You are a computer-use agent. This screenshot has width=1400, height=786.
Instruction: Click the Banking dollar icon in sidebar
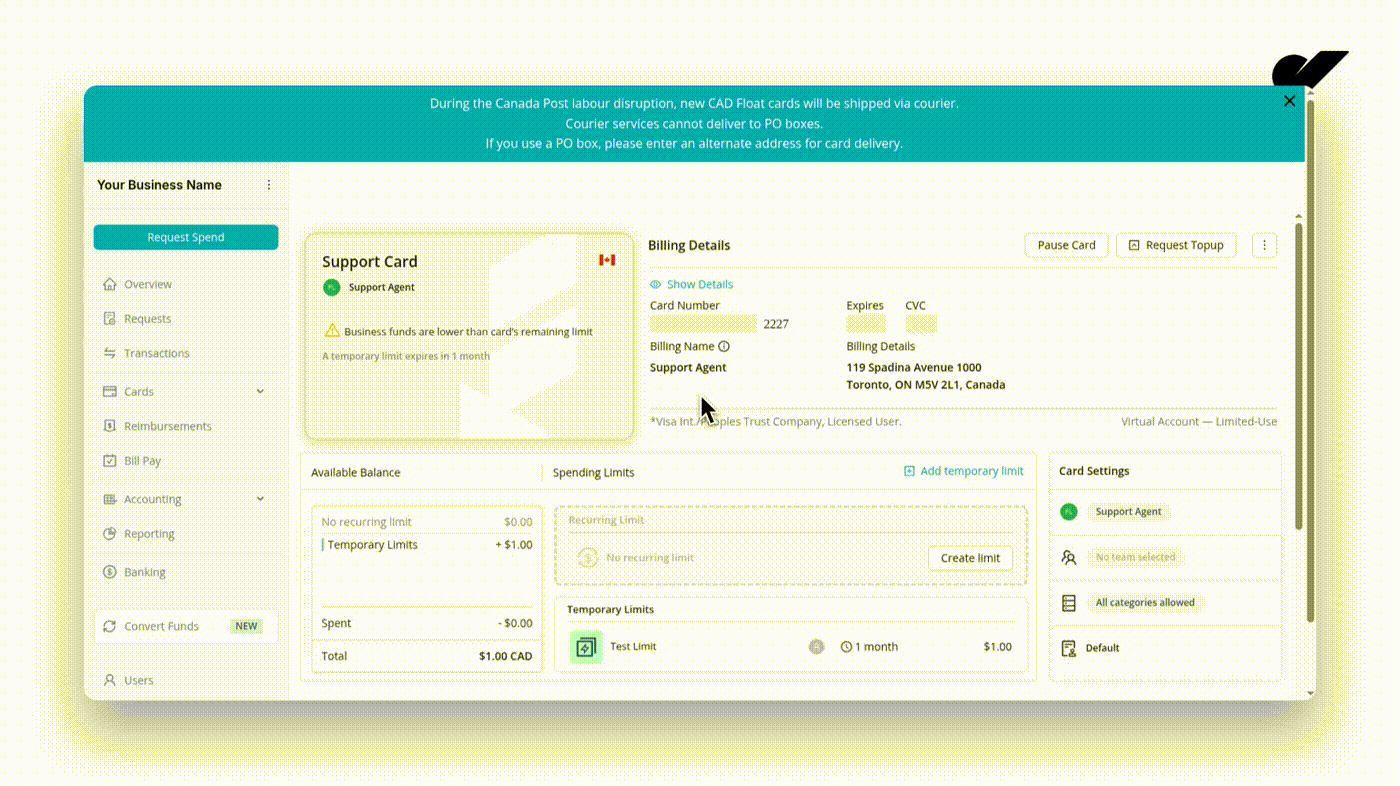coord(110,572)
